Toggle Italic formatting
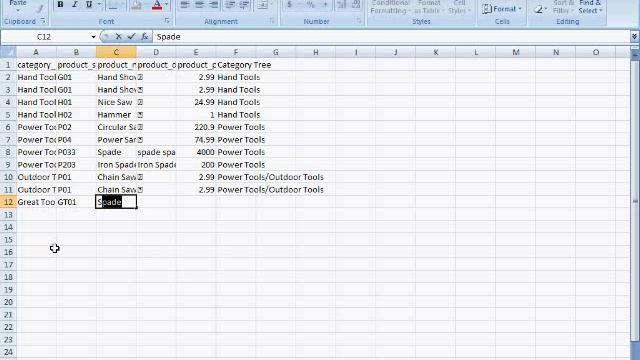640x360 pixels. pos(74,4)
